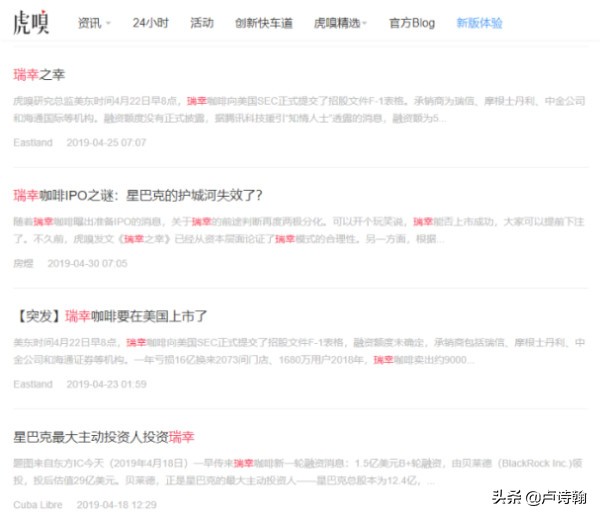Go to the 活动 page

pos(202,23)
